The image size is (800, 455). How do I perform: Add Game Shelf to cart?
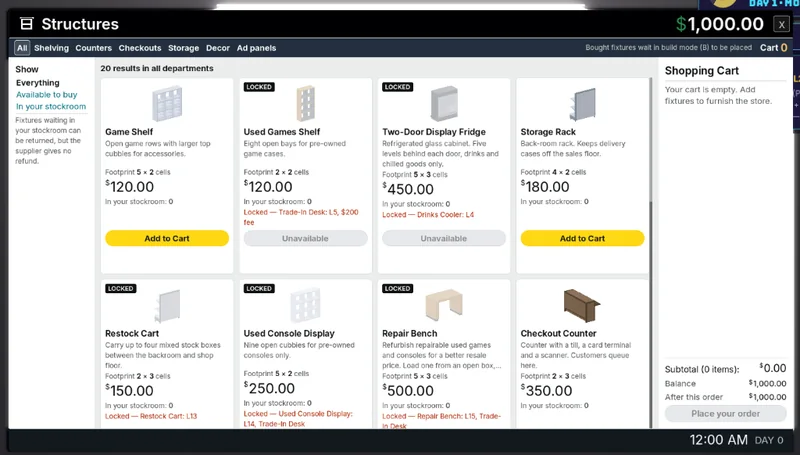click(x=167, y=238)
